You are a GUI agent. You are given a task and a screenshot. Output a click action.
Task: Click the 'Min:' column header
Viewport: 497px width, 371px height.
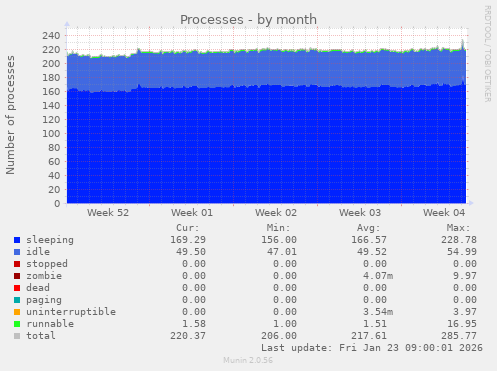tap(278, 228)
